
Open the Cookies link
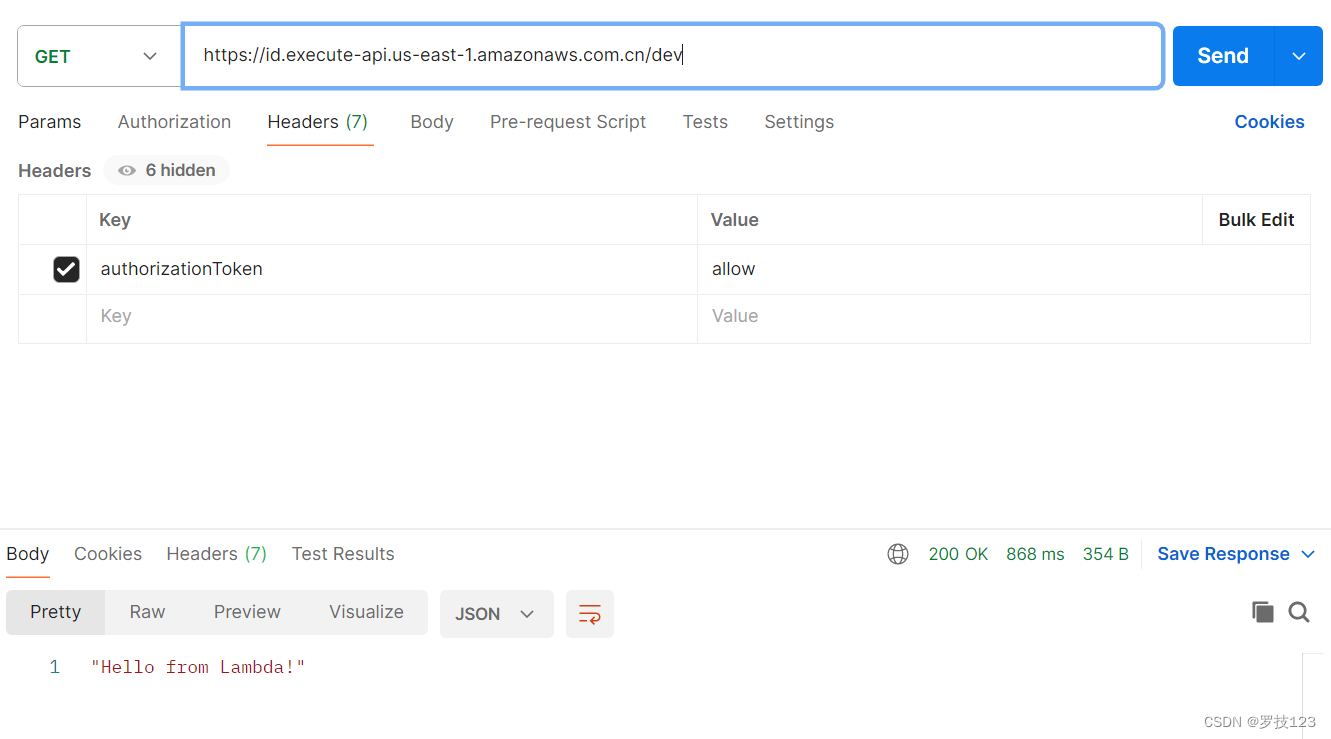1269,122
